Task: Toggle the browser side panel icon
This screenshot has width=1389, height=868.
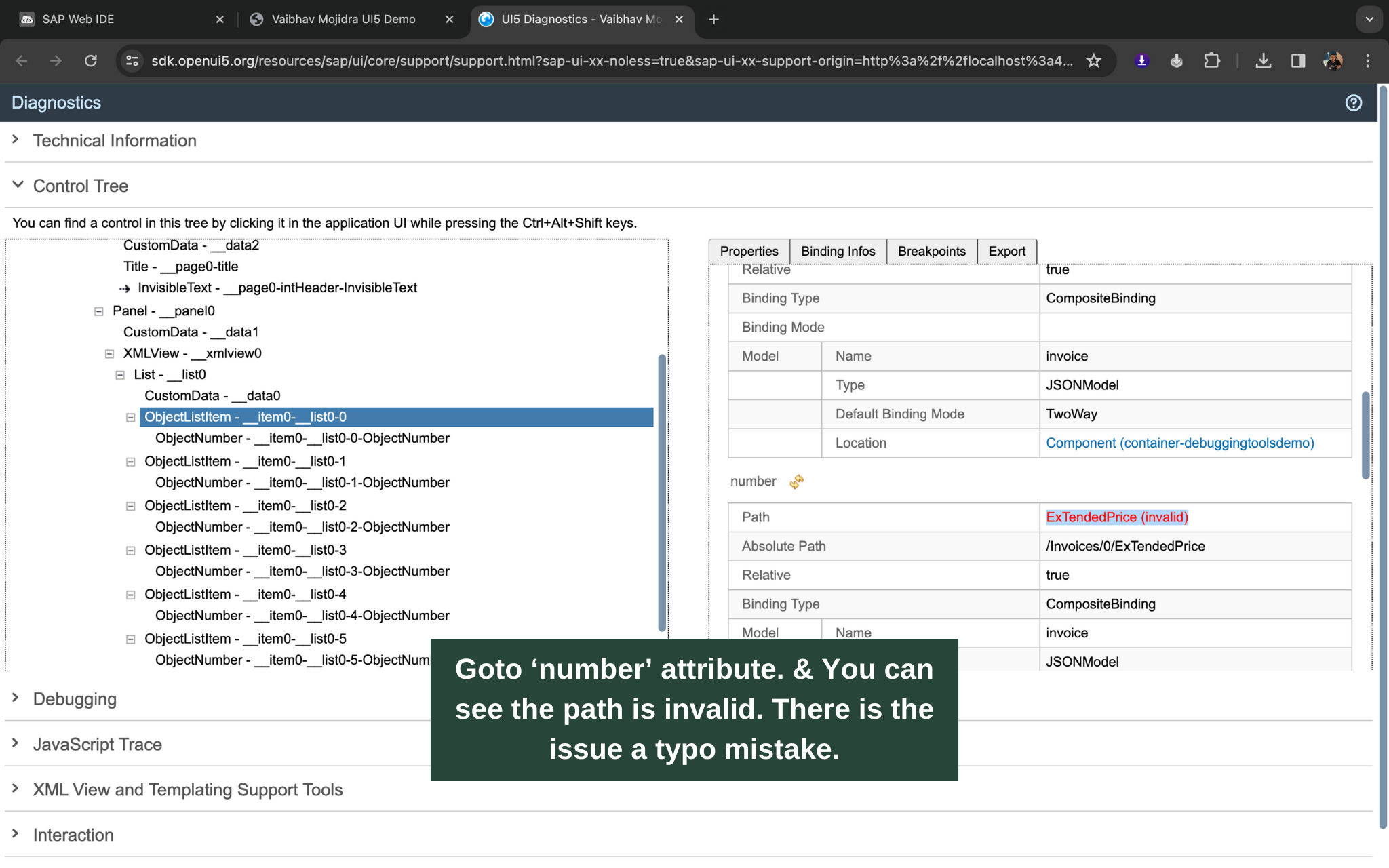Action: 1297,61
